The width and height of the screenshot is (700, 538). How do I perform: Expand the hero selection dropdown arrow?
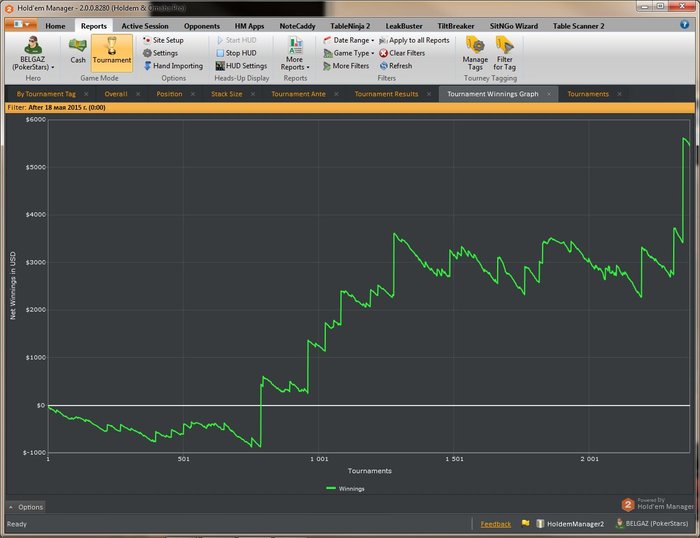click(53, 67)
